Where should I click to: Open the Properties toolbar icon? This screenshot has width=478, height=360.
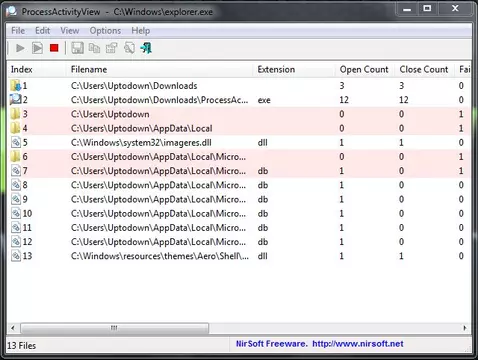pos(112,48)
